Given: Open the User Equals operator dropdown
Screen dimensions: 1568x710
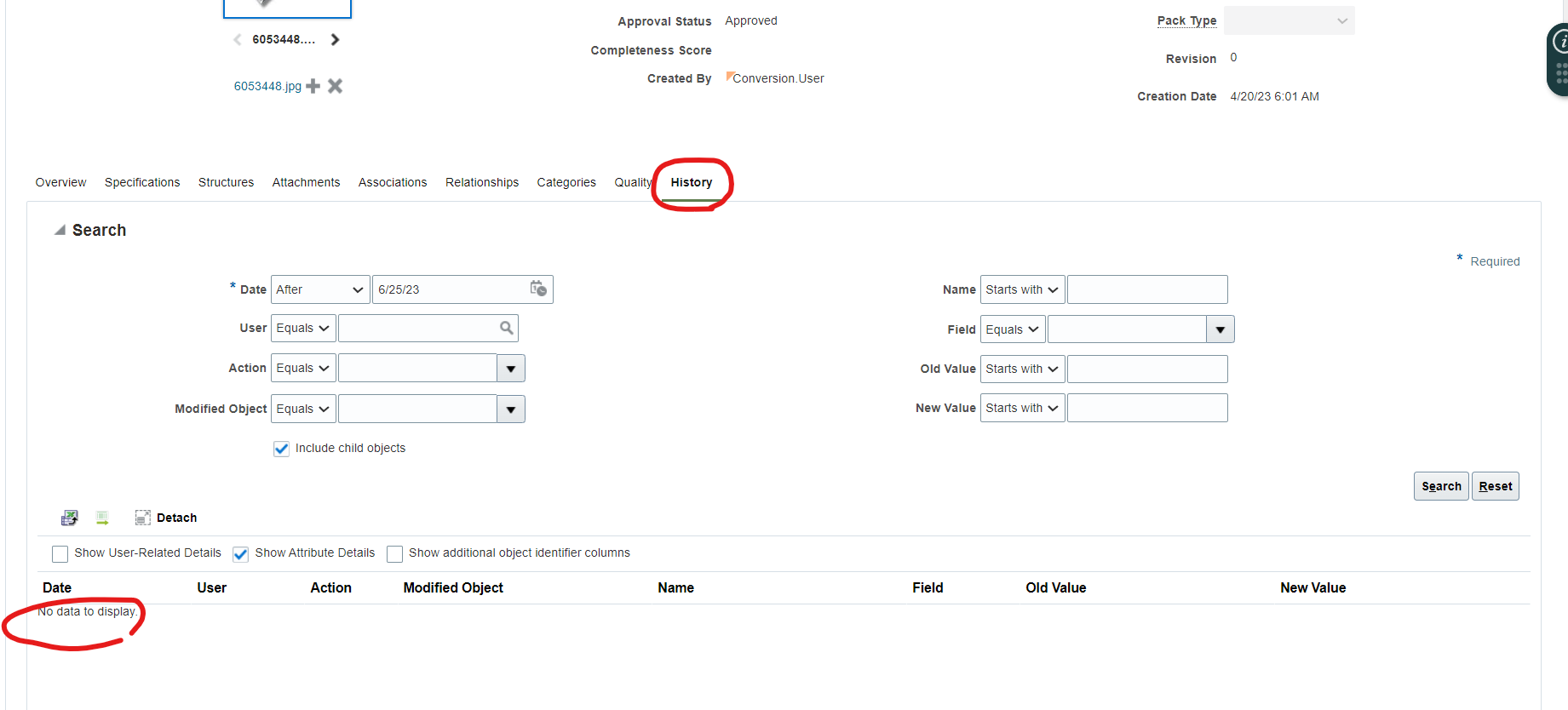Looking at the screenshot, I should [303, 328].
